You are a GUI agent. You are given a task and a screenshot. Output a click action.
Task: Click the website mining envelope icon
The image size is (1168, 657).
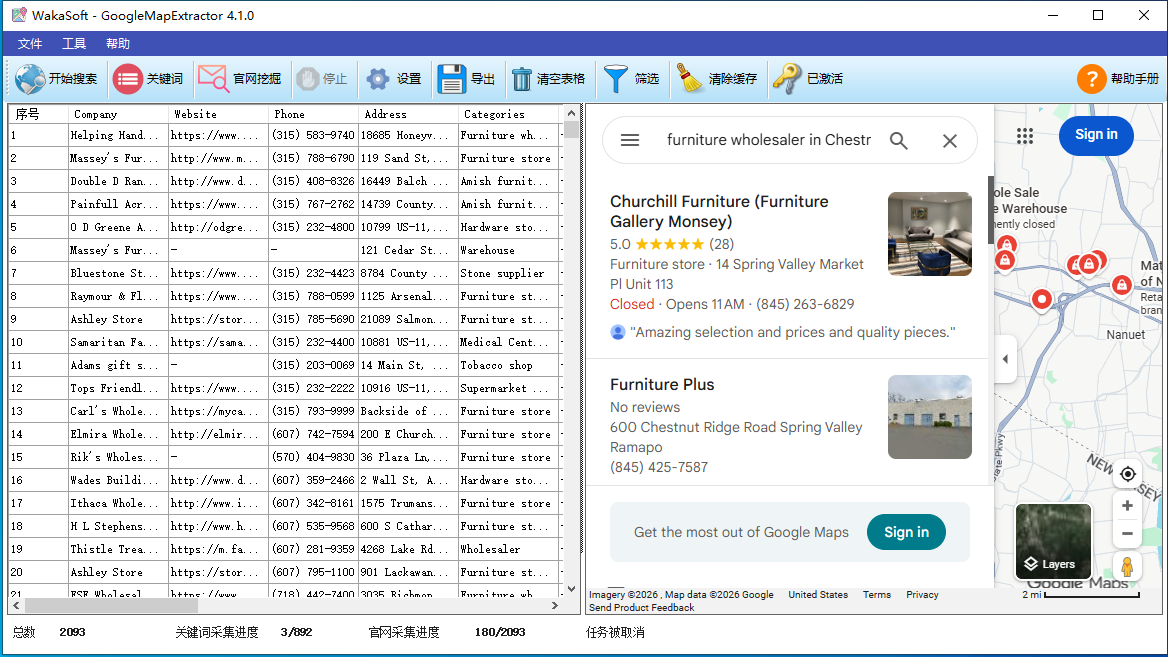click(213, 79)
